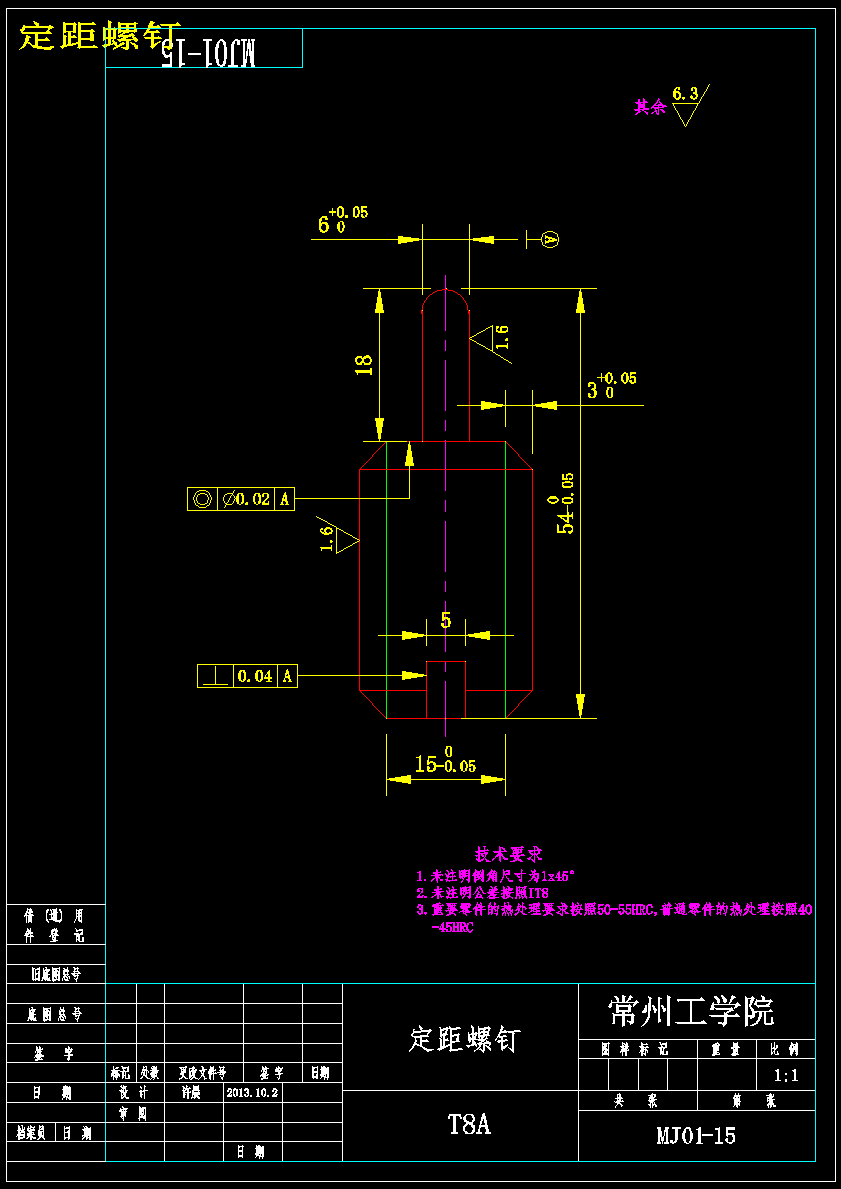Viewport: 841px width, 1189px height.
Task: Click the 更改文件号 column header
Action: coord(203,1073)
